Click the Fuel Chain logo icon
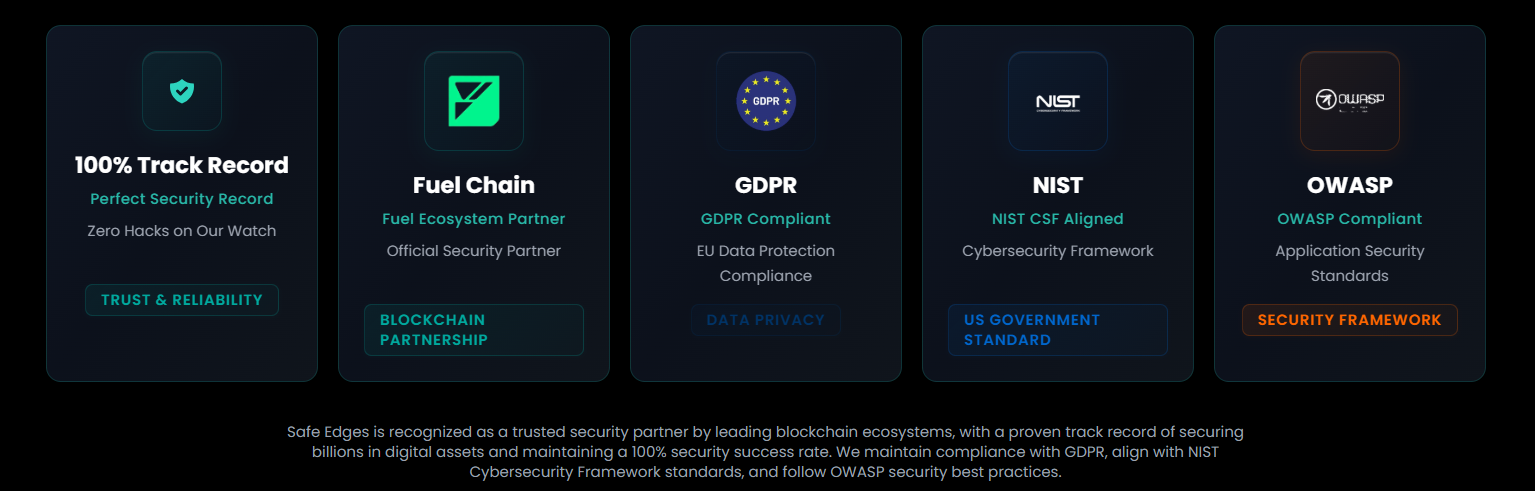 (x=473, y=101)
